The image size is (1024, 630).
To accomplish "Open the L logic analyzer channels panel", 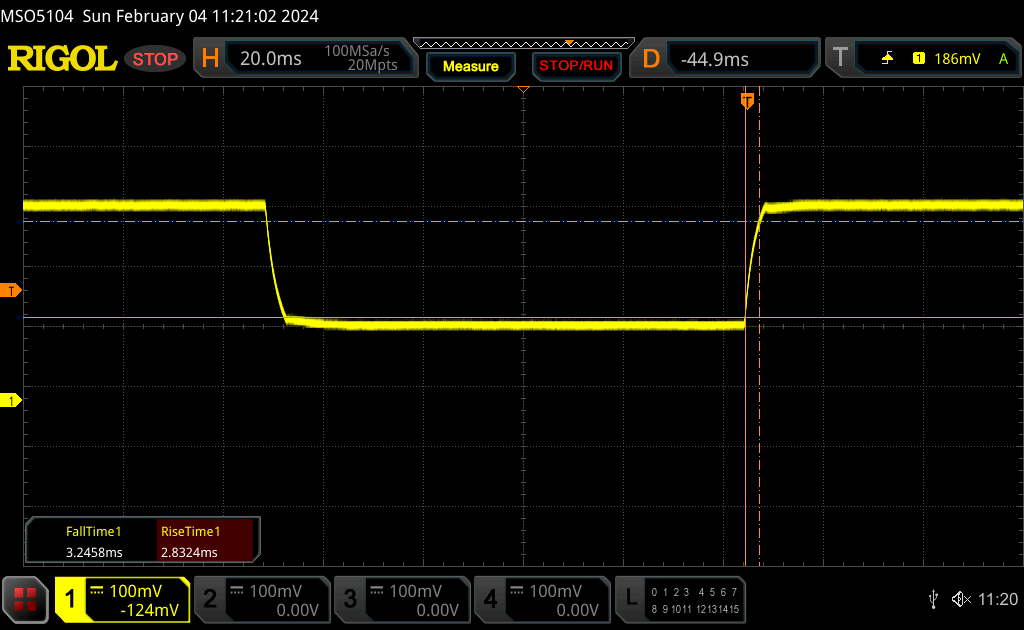I will pyautogui.click(x=681, y=599).
